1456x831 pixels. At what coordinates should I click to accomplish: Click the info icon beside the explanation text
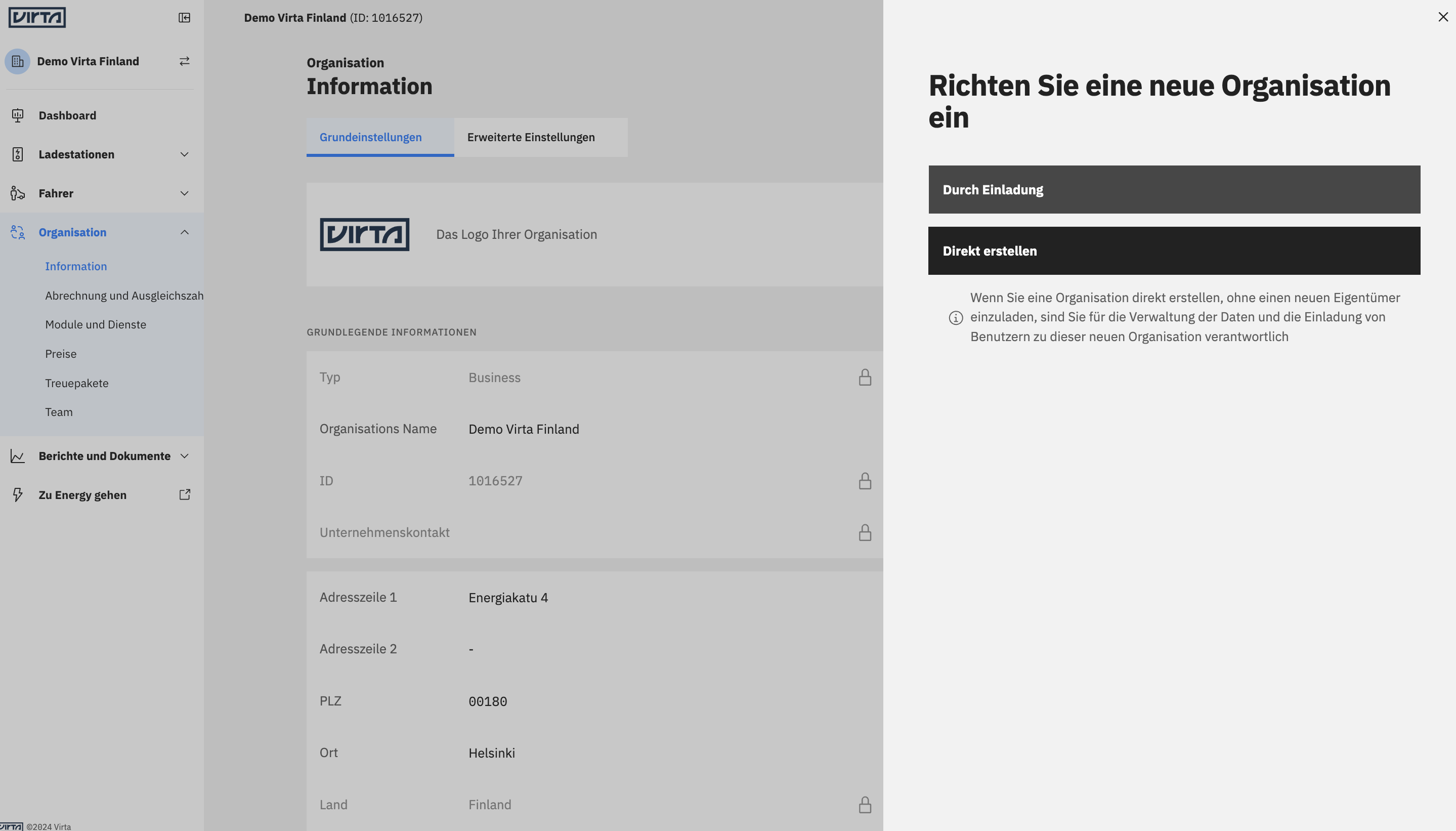click(x=956, y=318)
